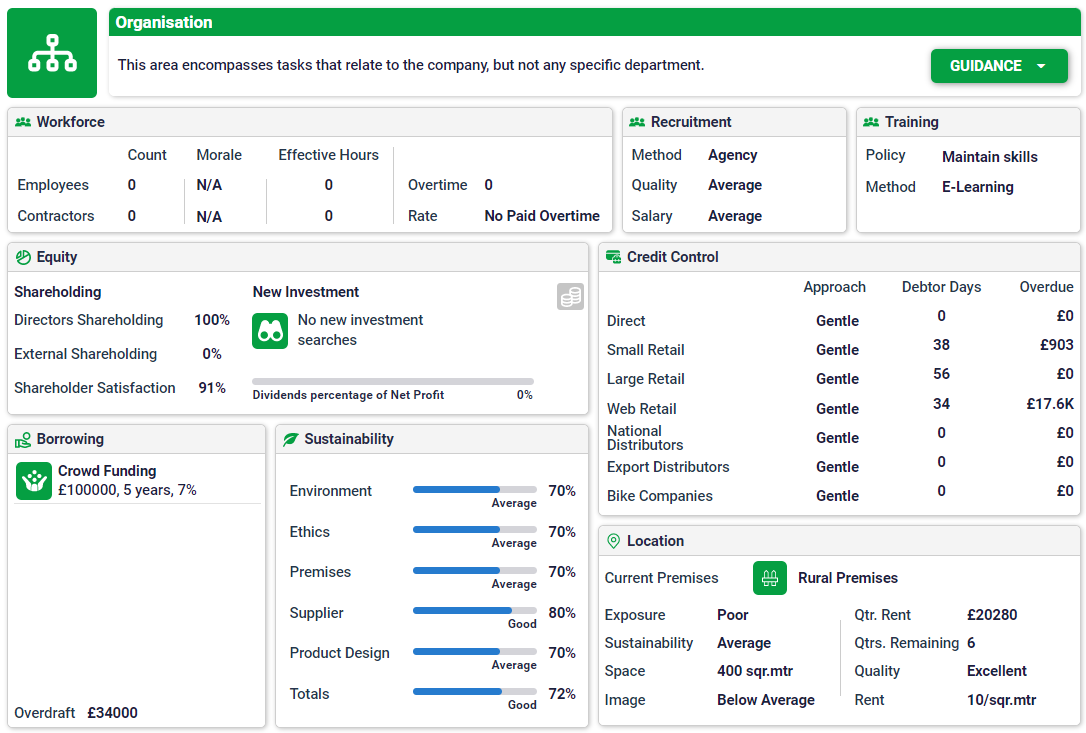The image size is (1086, 733).
Task: Click the Gentle approach for Web Retail
Action: click(837, 409)
